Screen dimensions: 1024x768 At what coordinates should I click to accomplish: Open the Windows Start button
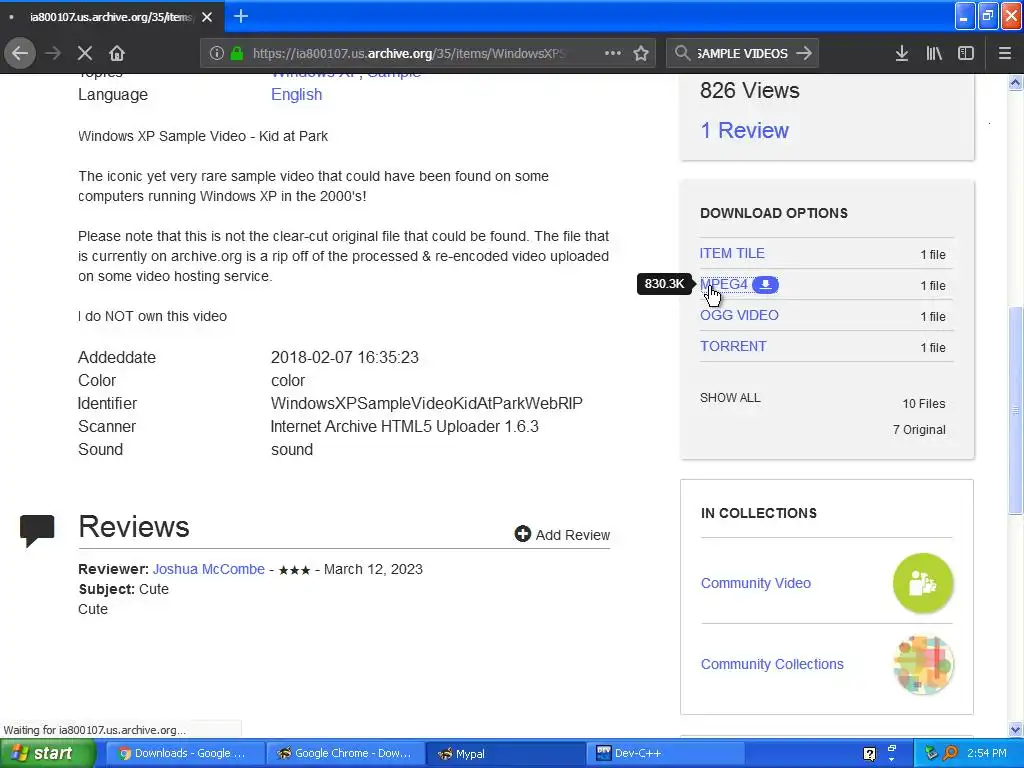pos(48,754)
